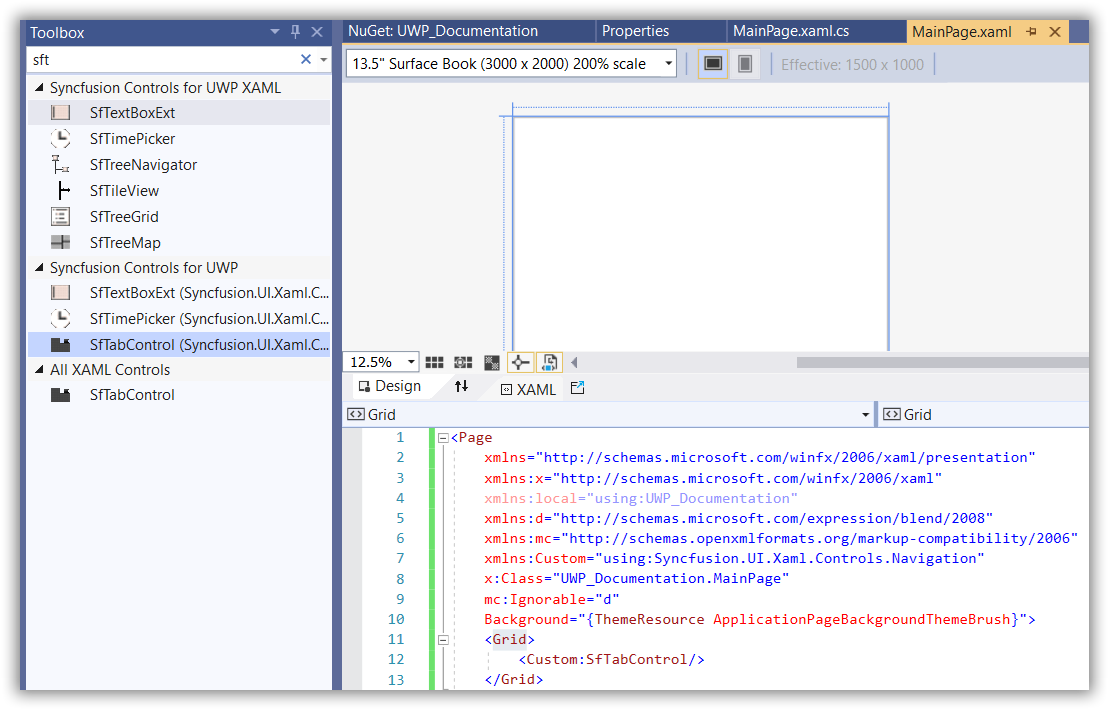
Task: Click the toolbox search field
Action: 163,59
